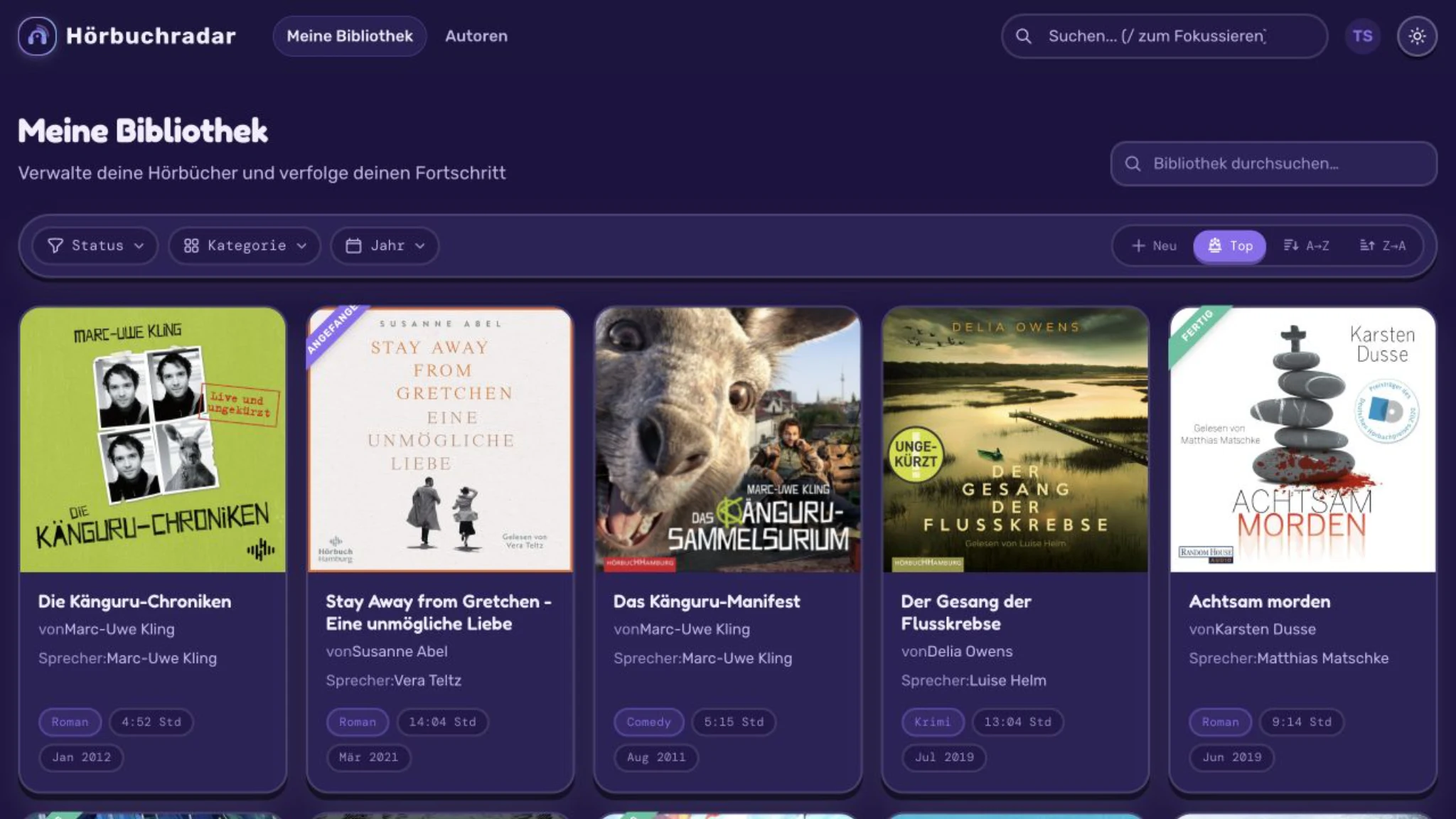Image resolution: width=1456 pixels, height=819 pixels.
Task: Open the Das Känguru-Manifest title link
Action: 707,601
